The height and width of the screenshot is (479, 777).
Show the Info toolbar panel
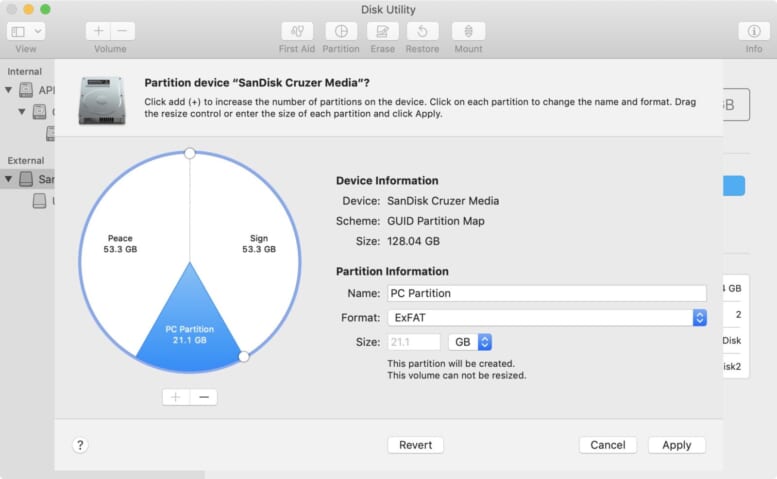coord(754,31)
